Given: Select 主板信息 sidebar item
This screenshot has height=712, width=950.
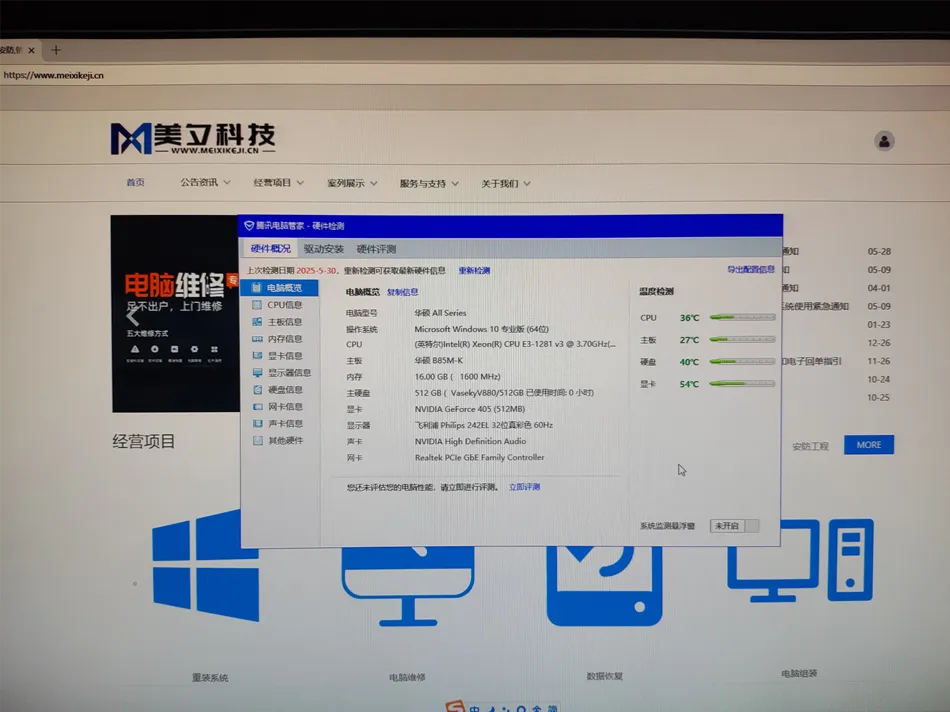Looking at the screenshot, I should [284, 322].
